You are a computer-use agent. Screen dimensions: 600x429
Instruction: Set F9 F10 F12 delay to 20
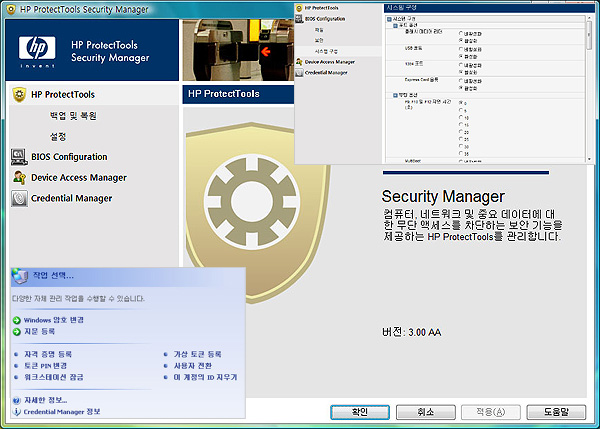point(461,132)
